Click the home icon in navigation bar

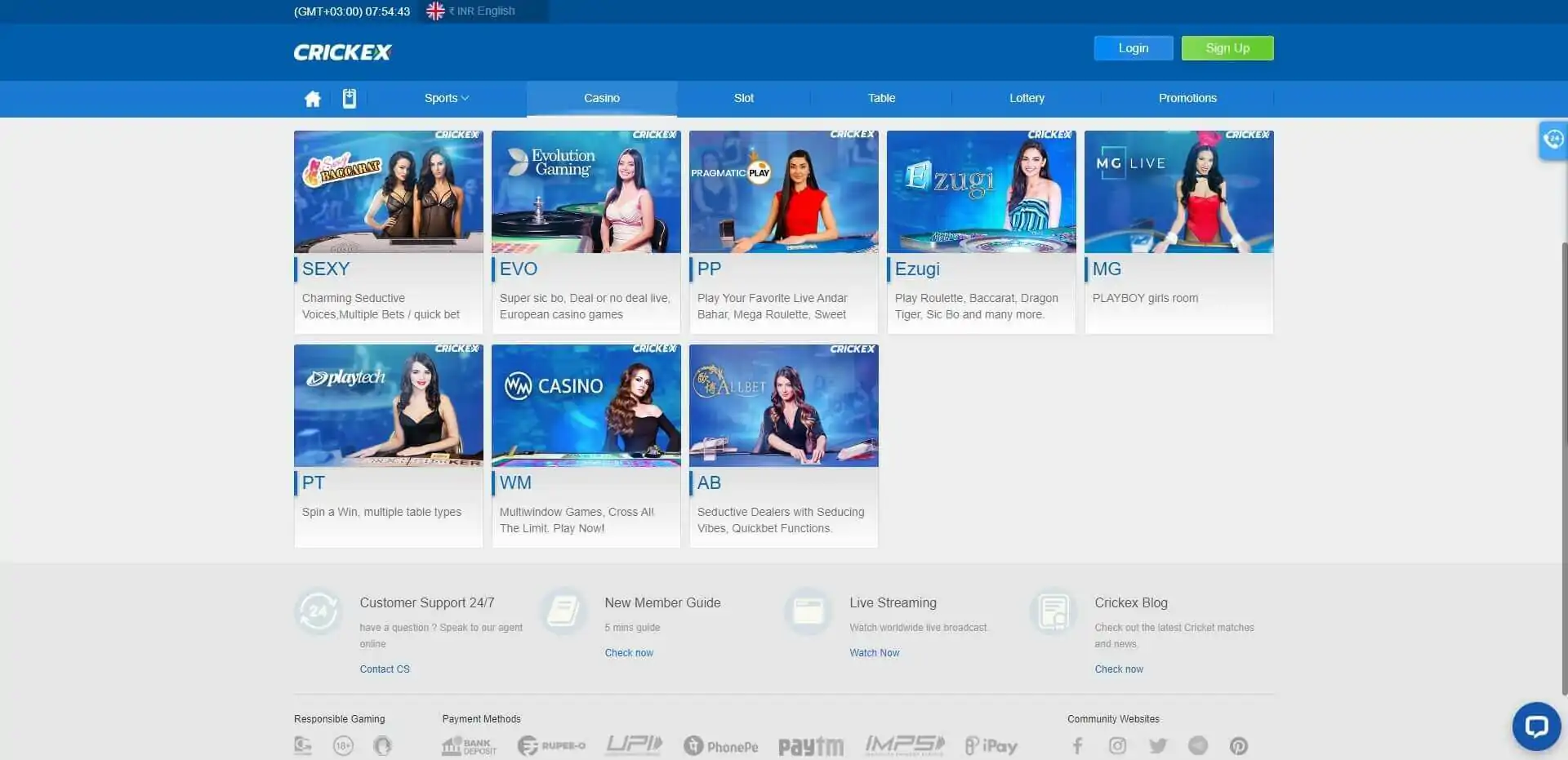tap(312, 99)
